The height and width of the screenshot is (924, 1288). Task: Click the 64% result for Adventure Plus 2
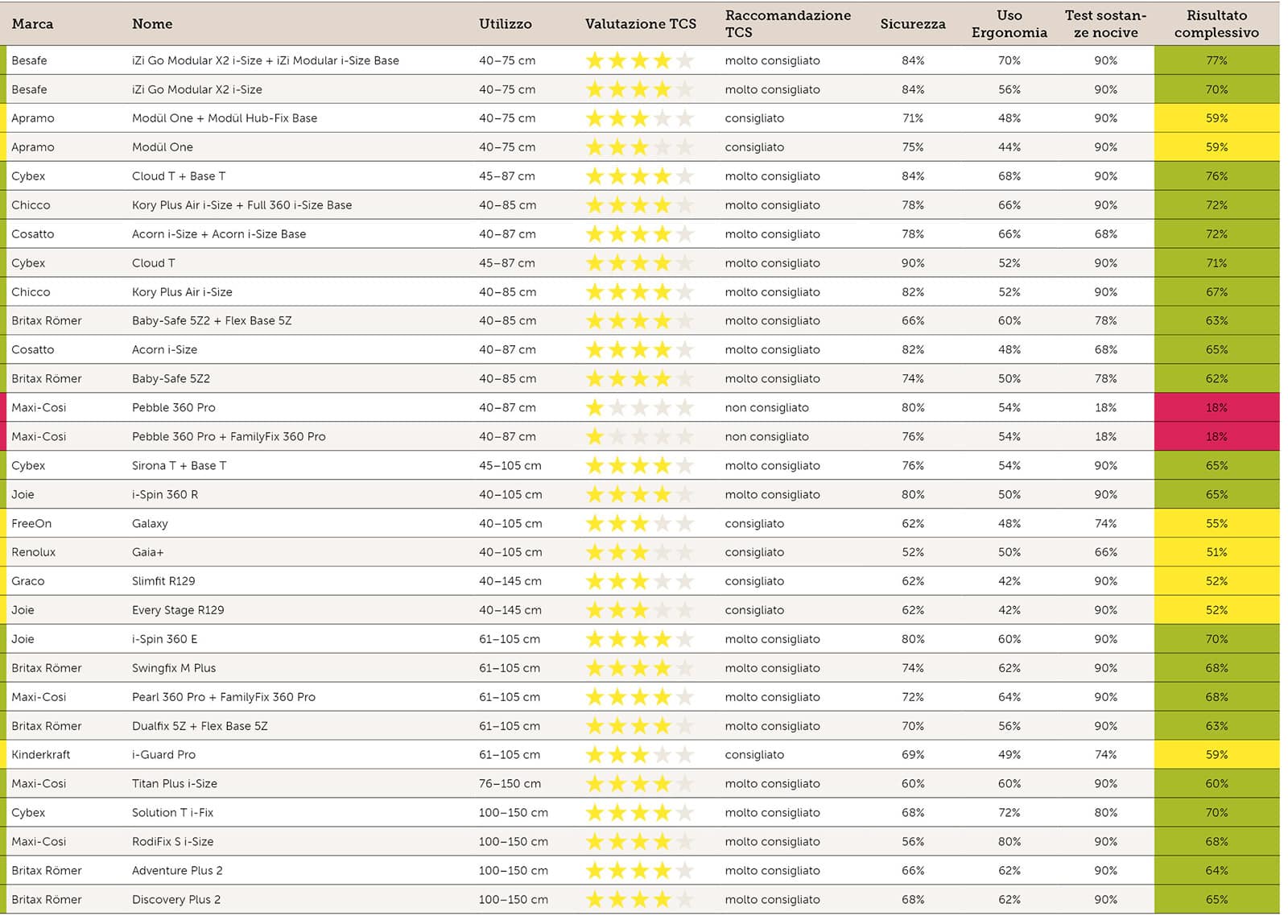coord(1216,871)
